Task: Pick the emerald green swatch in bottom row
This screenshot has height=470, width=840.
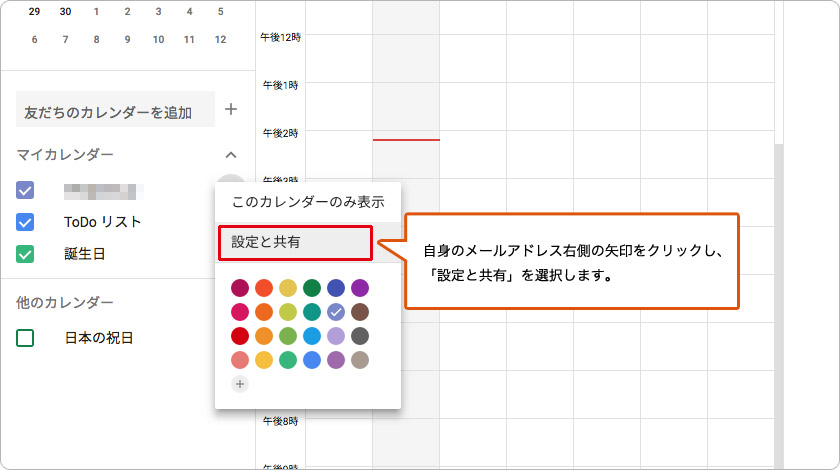Action: pos(288,360)
